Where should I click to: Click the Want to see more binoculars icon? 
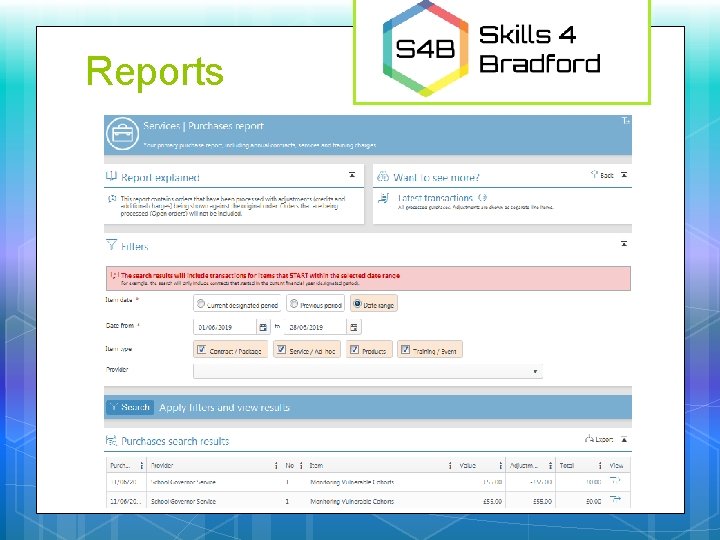pos(383,177)
